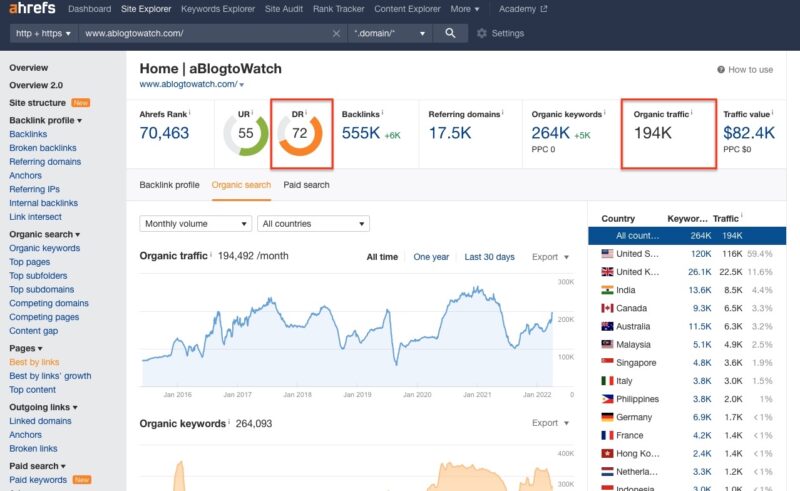Screen dimensions: 800x491
Task: Open the http + https protocol dropdown
Action: (x=43, y=33)
